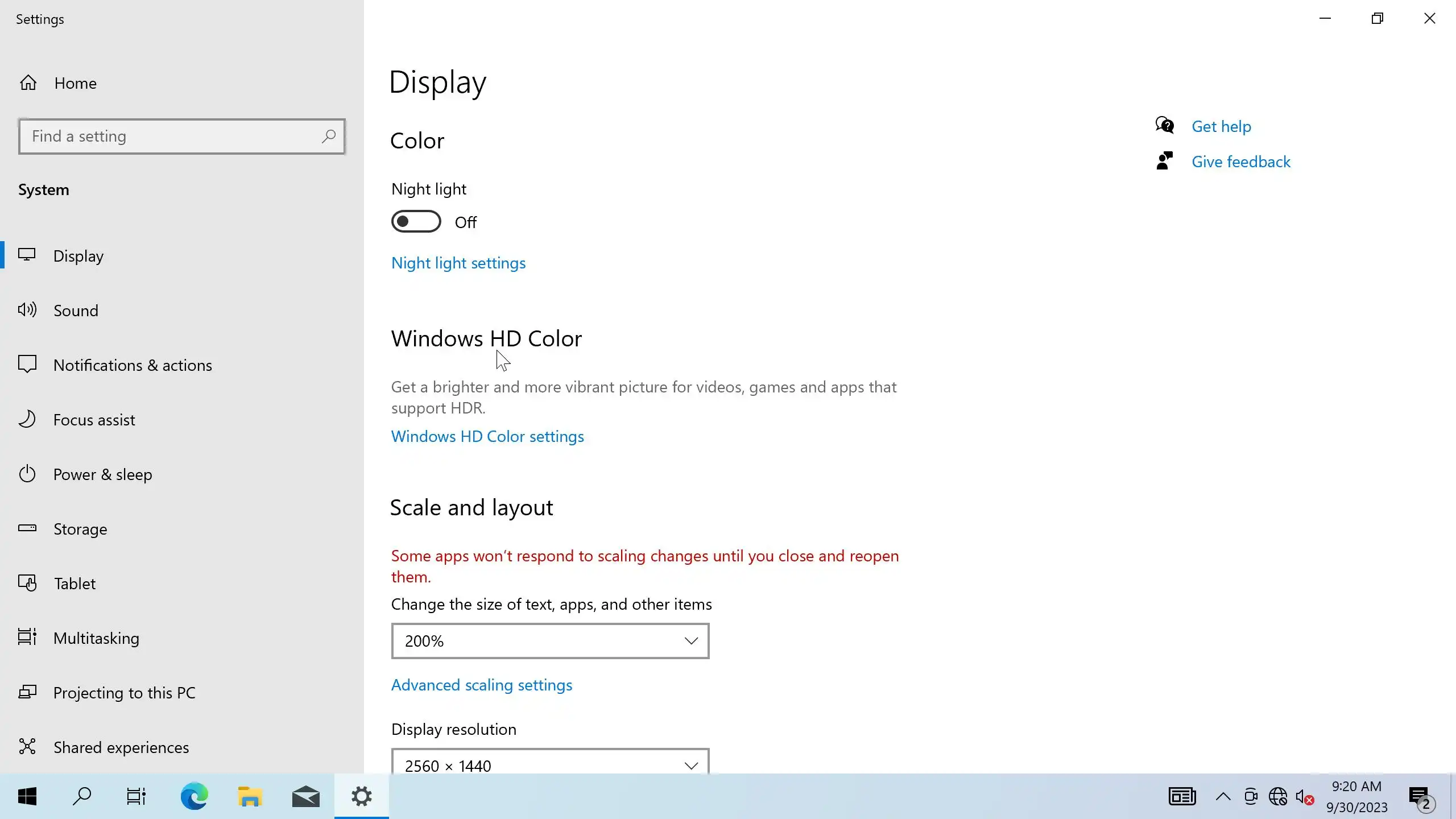
Task: Open Projecting to this PC section
Action: click(x=124, y=693)
